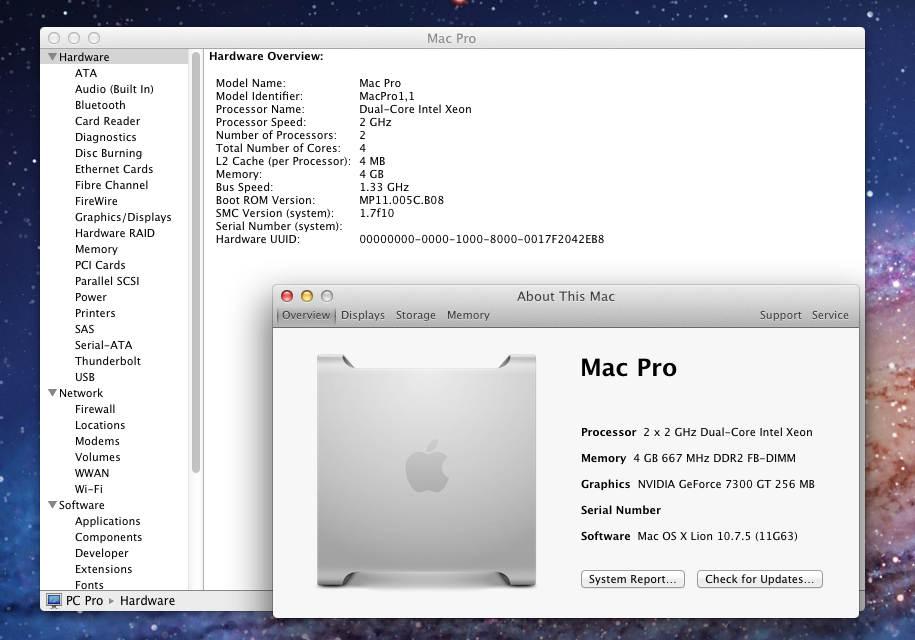The image size is (915, 640).
Task: Select Hardware RAID in the sidebar
Action: 115,233
